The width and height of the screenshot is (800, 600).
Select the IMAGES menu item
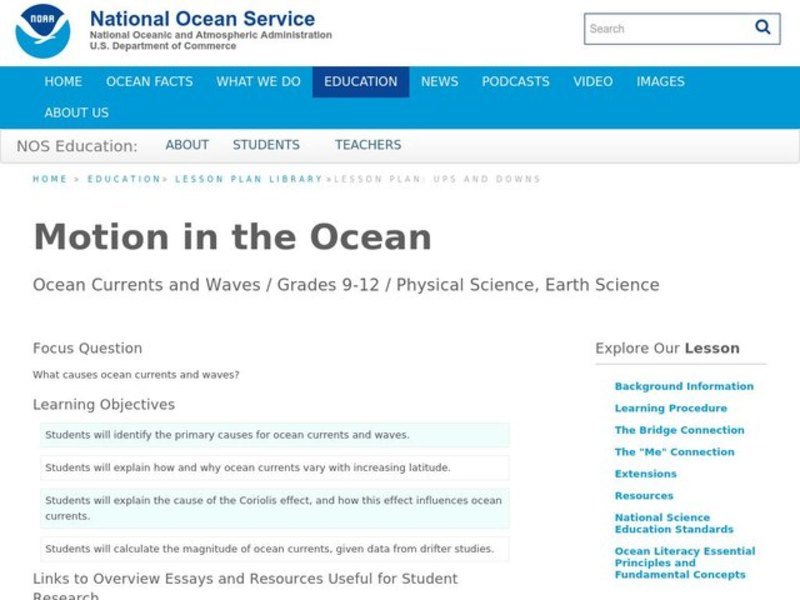(x=660, y=82)
